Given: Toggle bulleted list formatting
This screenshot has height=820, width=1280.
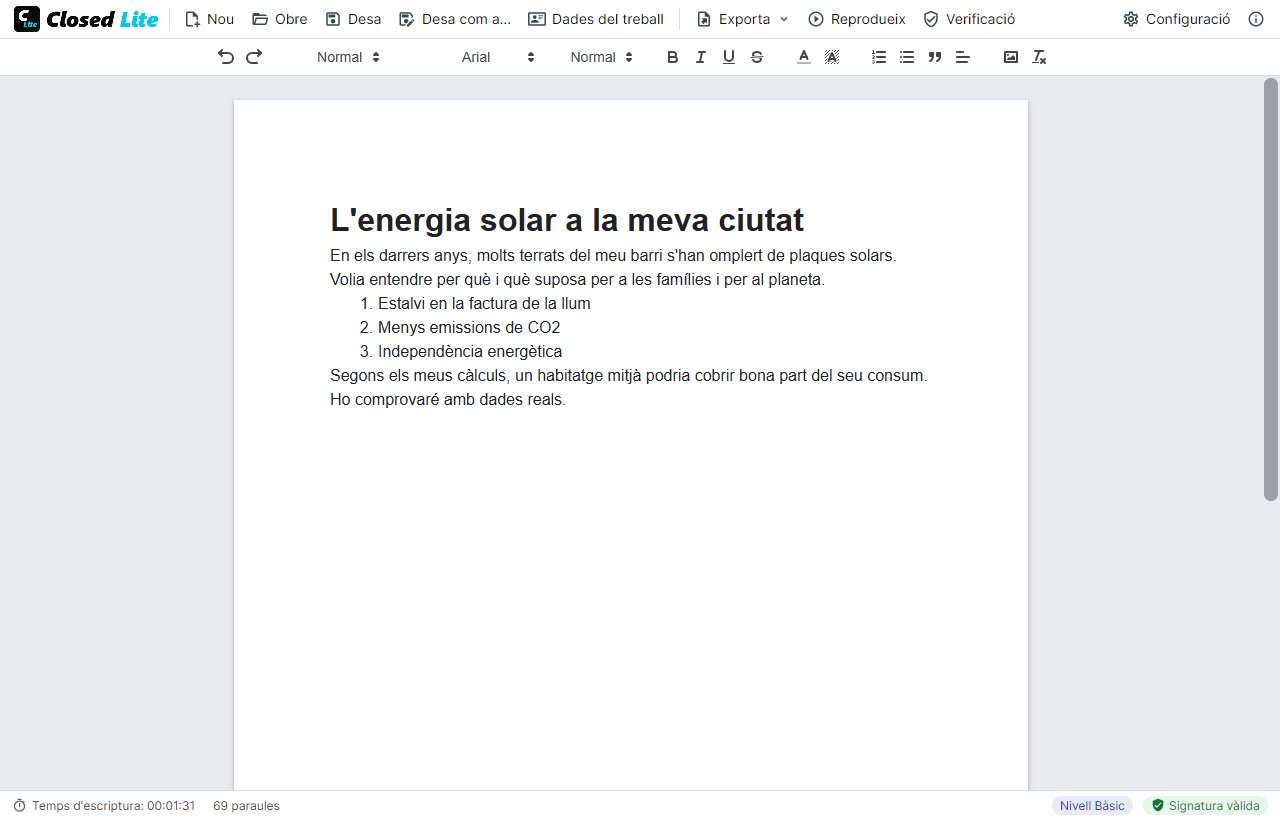Looking at the screenshot, I should coord(907,57).
